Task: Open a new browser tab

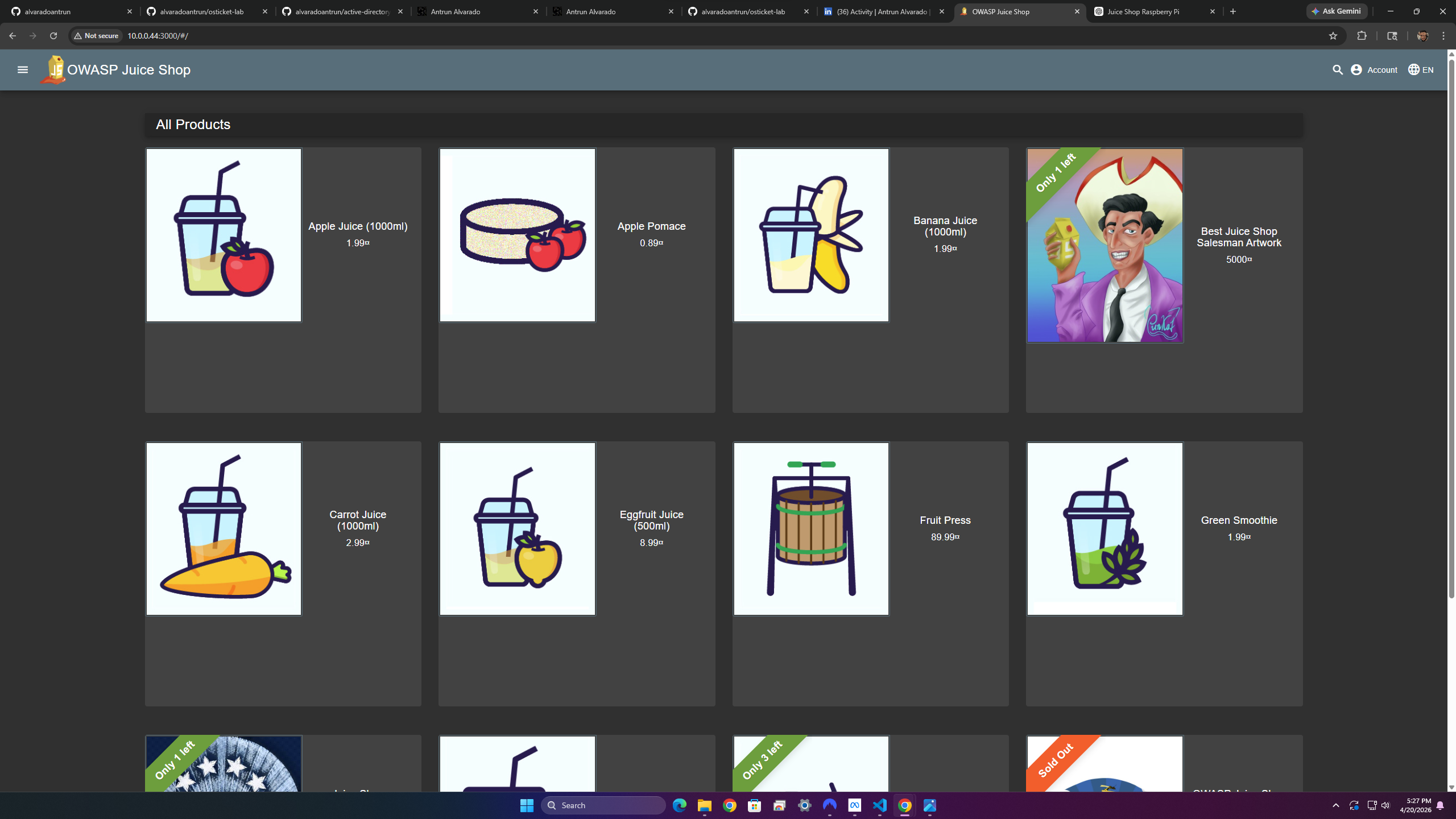Action: tap(1233, 11)
